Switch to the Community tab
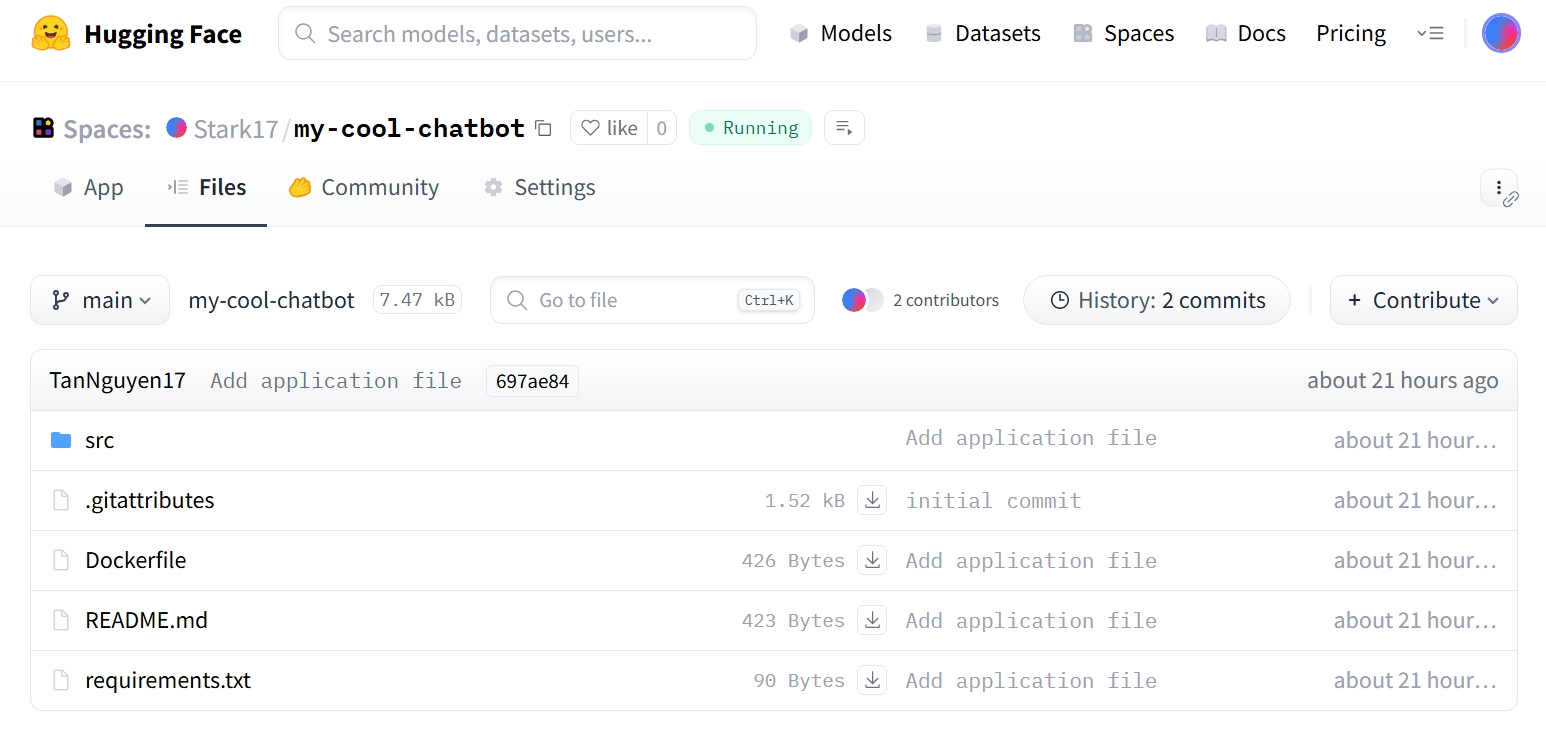 [364, 188]
